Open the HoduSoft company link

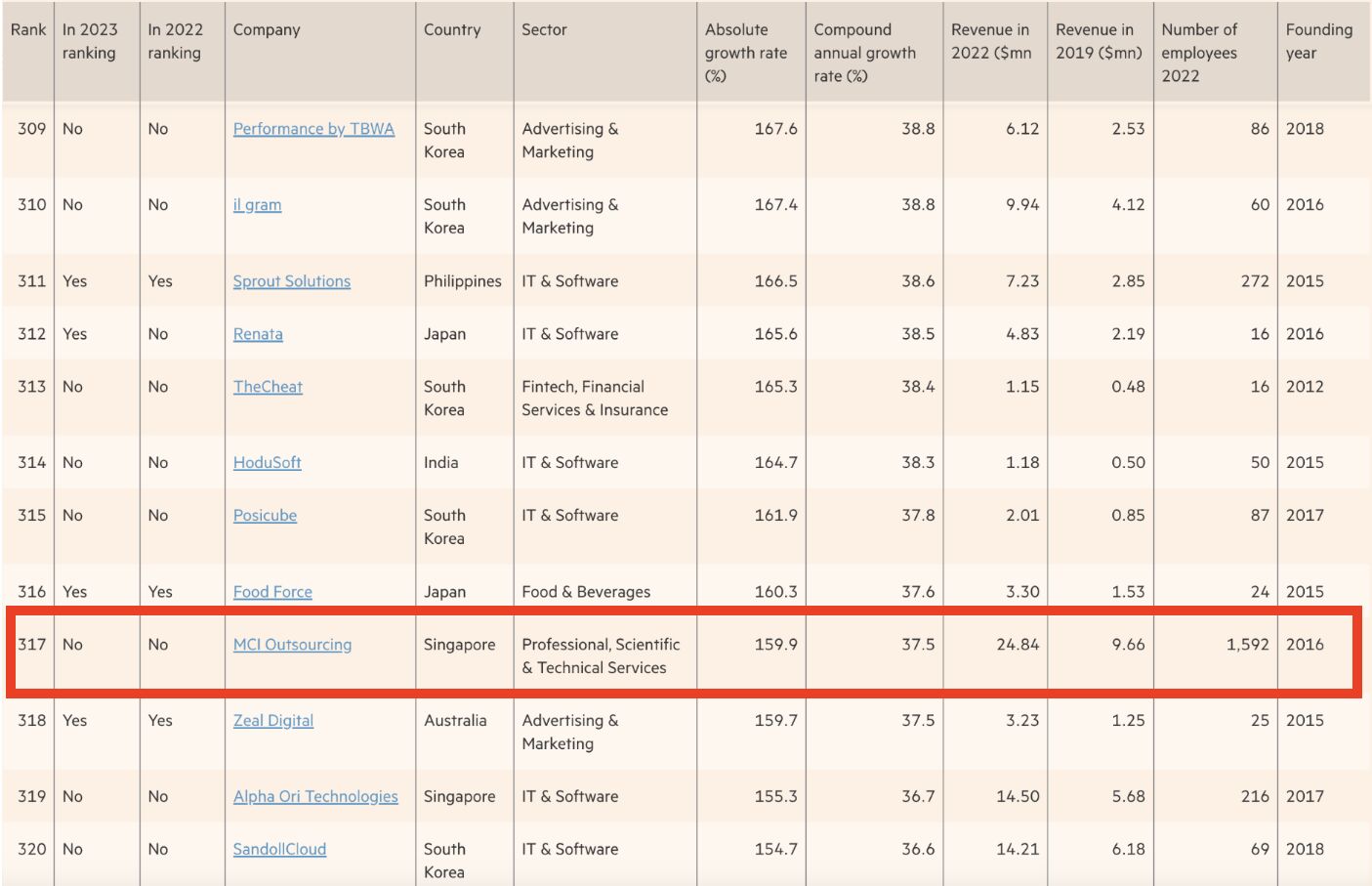click(x=267, y=463)
